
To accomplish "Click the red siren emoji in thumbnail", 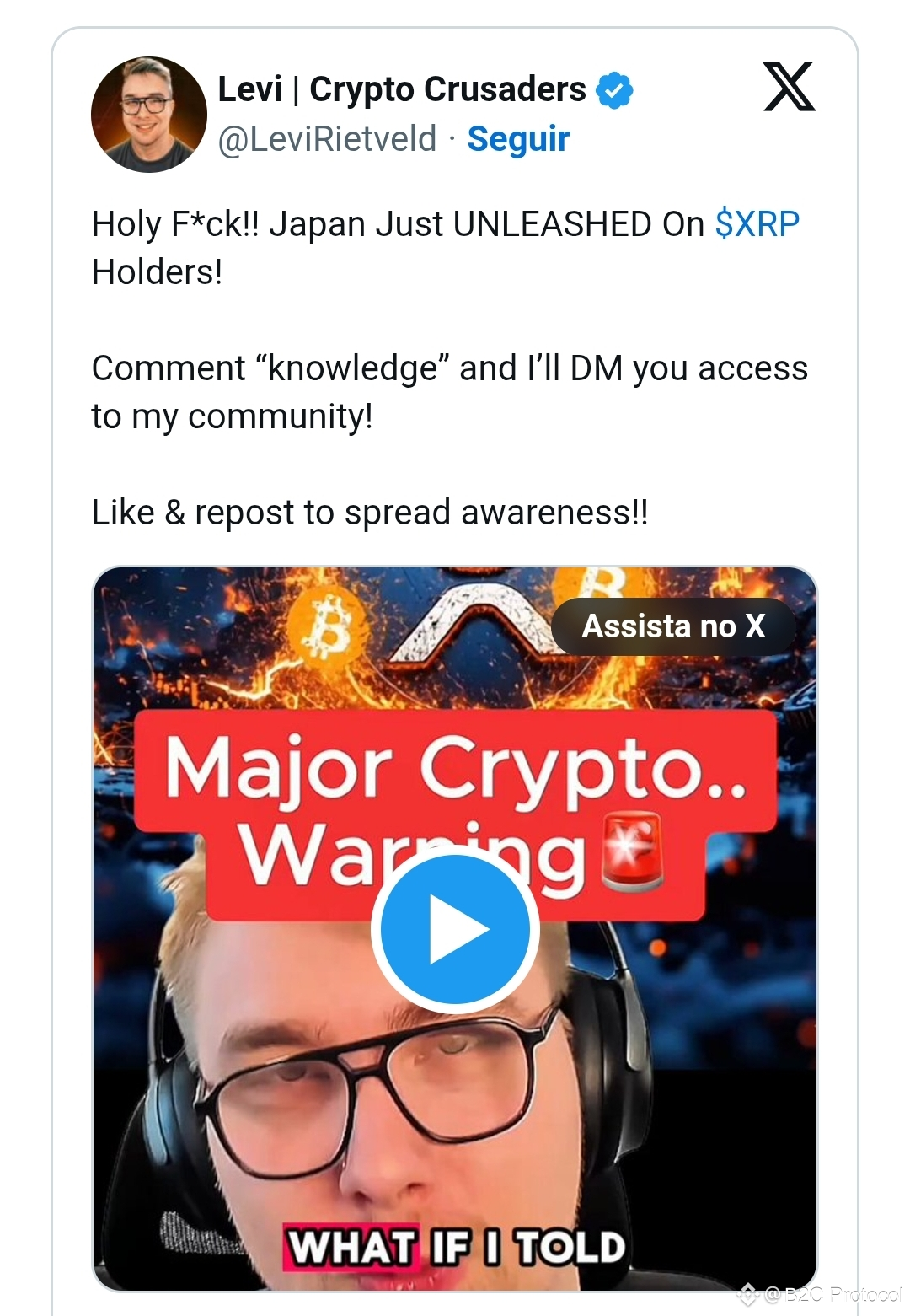I will click(x=632, y=853).
